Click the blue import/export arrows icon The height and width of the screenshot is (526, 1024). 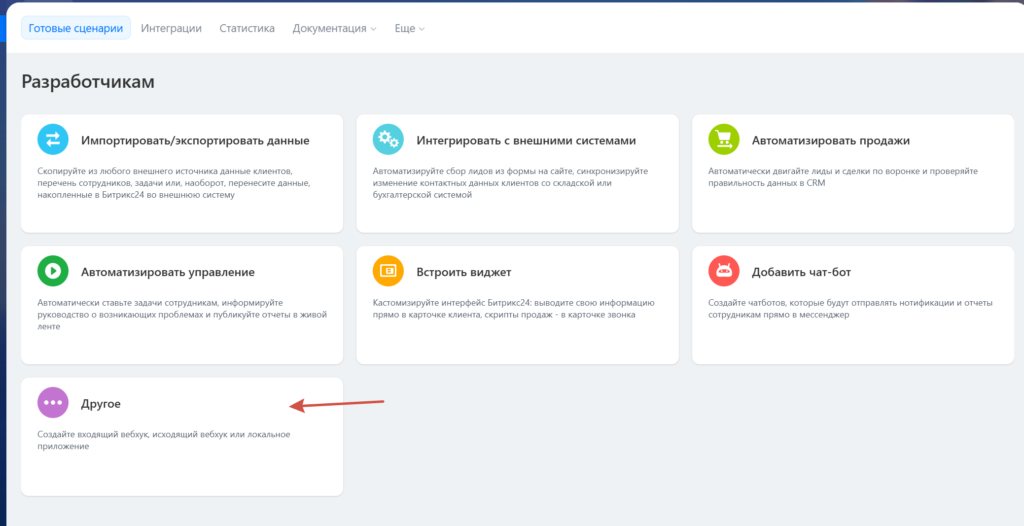52,140
